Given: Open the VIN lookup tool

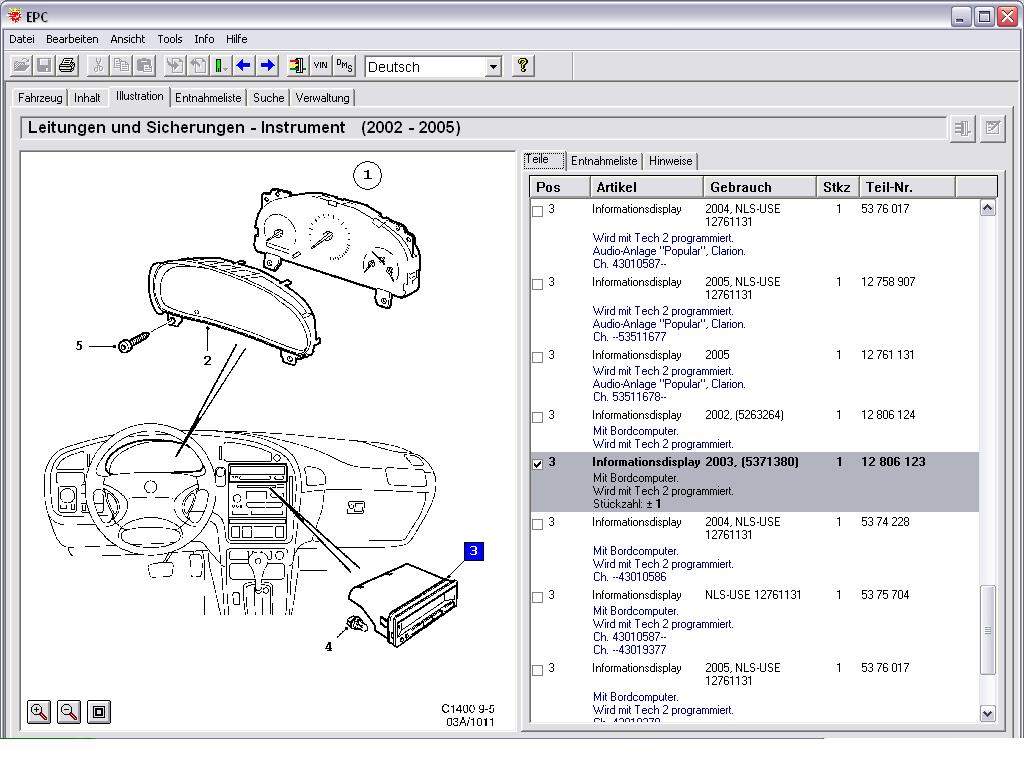Looking at the screenshot, I should [321, 66].
